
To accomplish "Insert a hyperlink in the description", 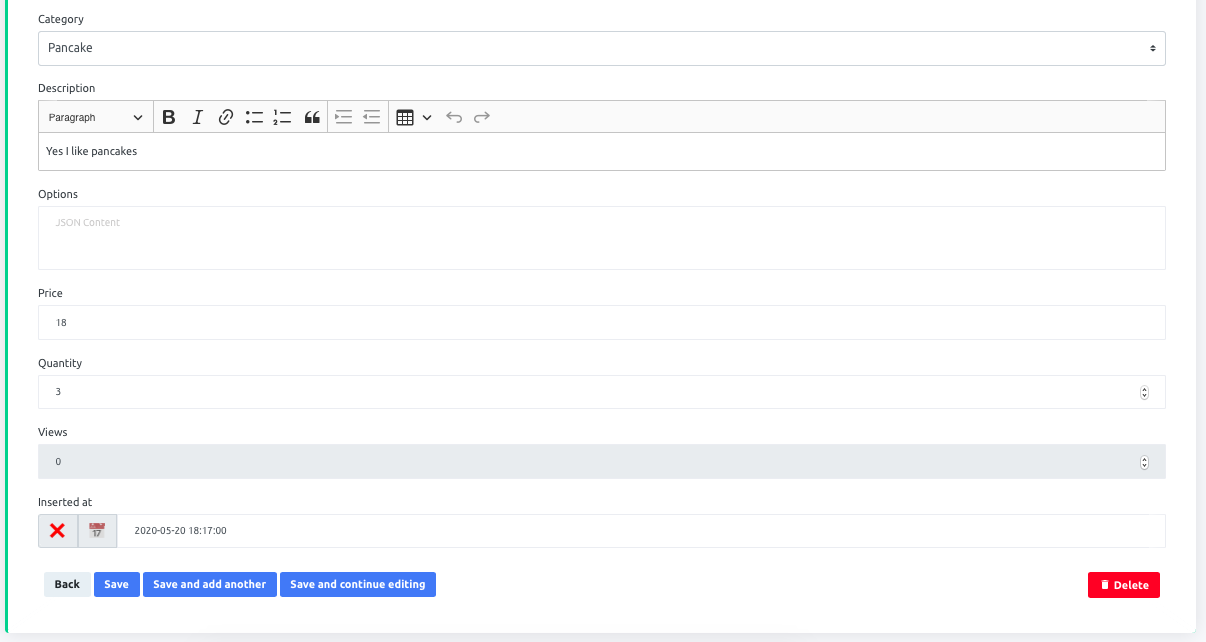I will click(x=225, y=116).
